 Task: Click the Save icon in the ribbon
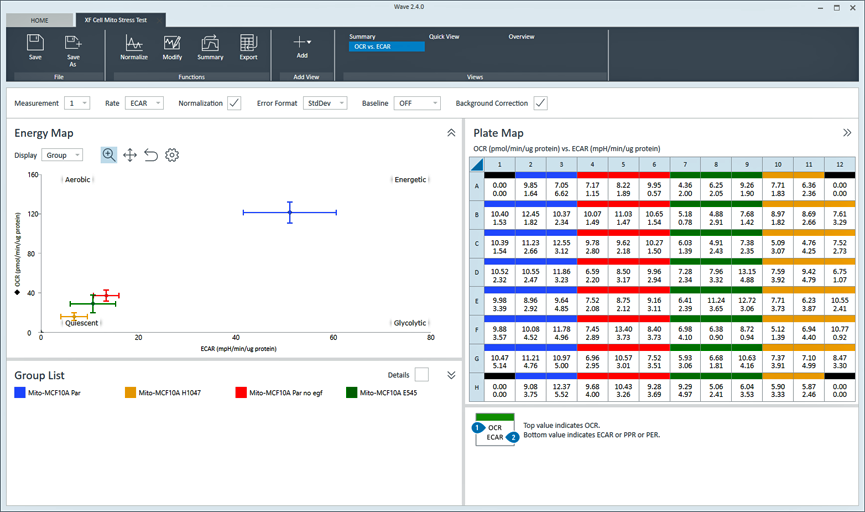[35, 43]
